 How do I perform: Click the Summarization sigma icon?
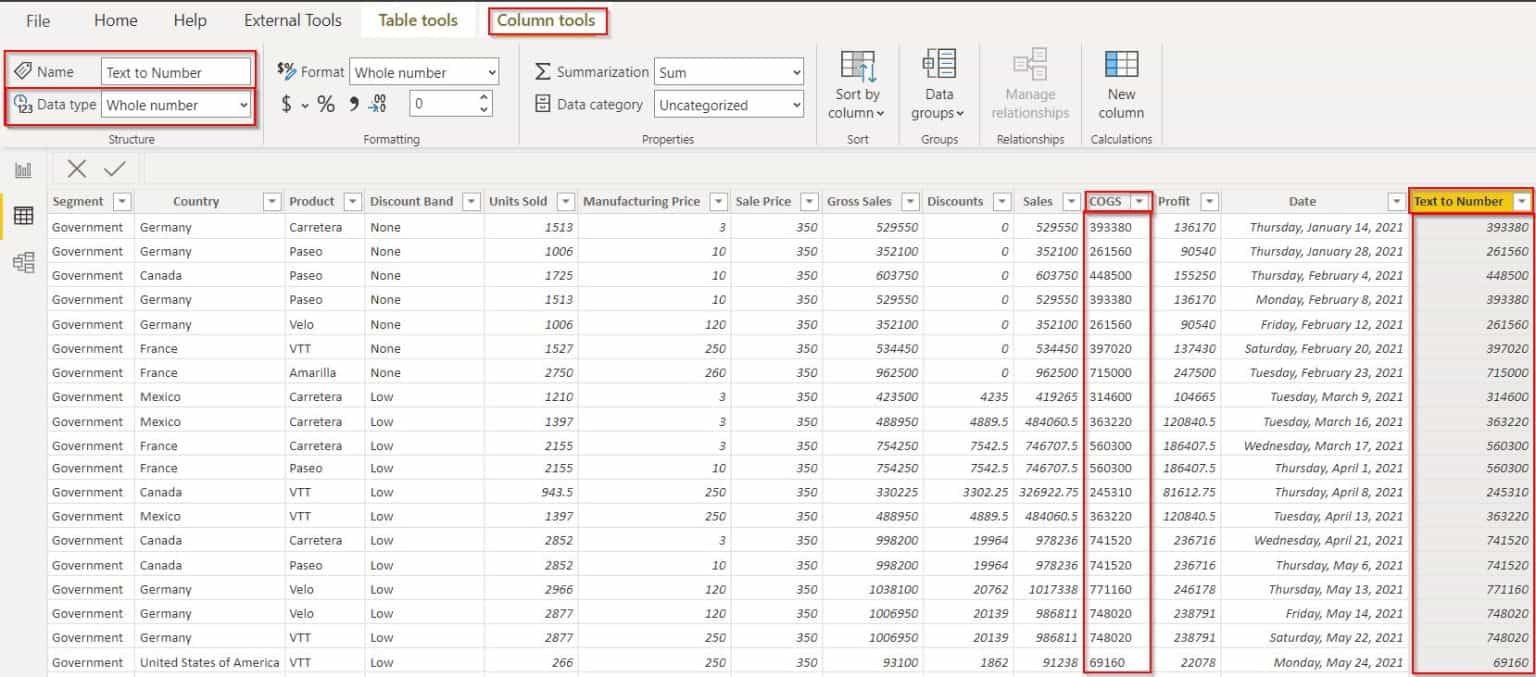click(543, 72)
